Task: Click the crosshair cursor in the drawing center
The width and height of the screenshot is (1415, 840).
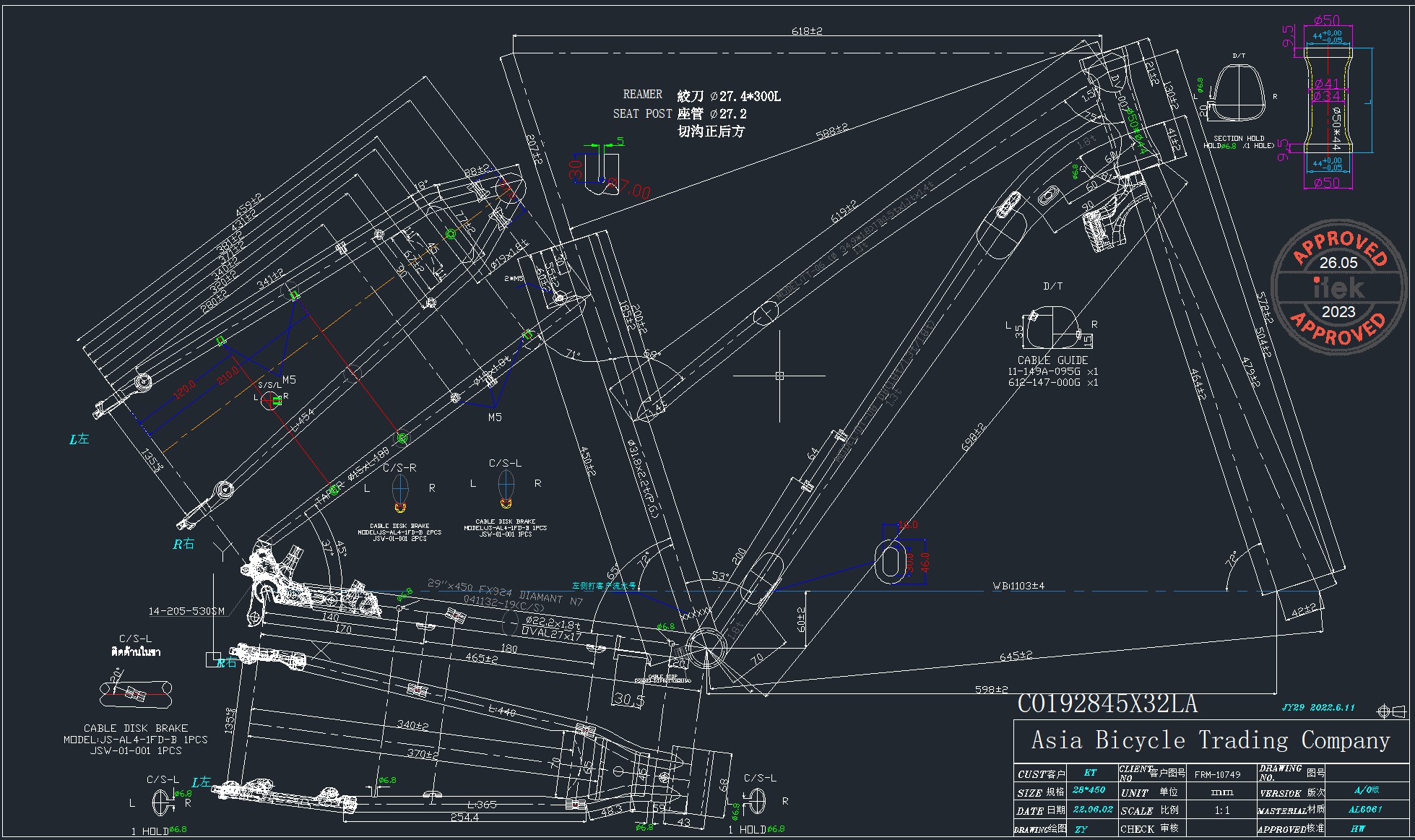Action: tap(779, 376)
